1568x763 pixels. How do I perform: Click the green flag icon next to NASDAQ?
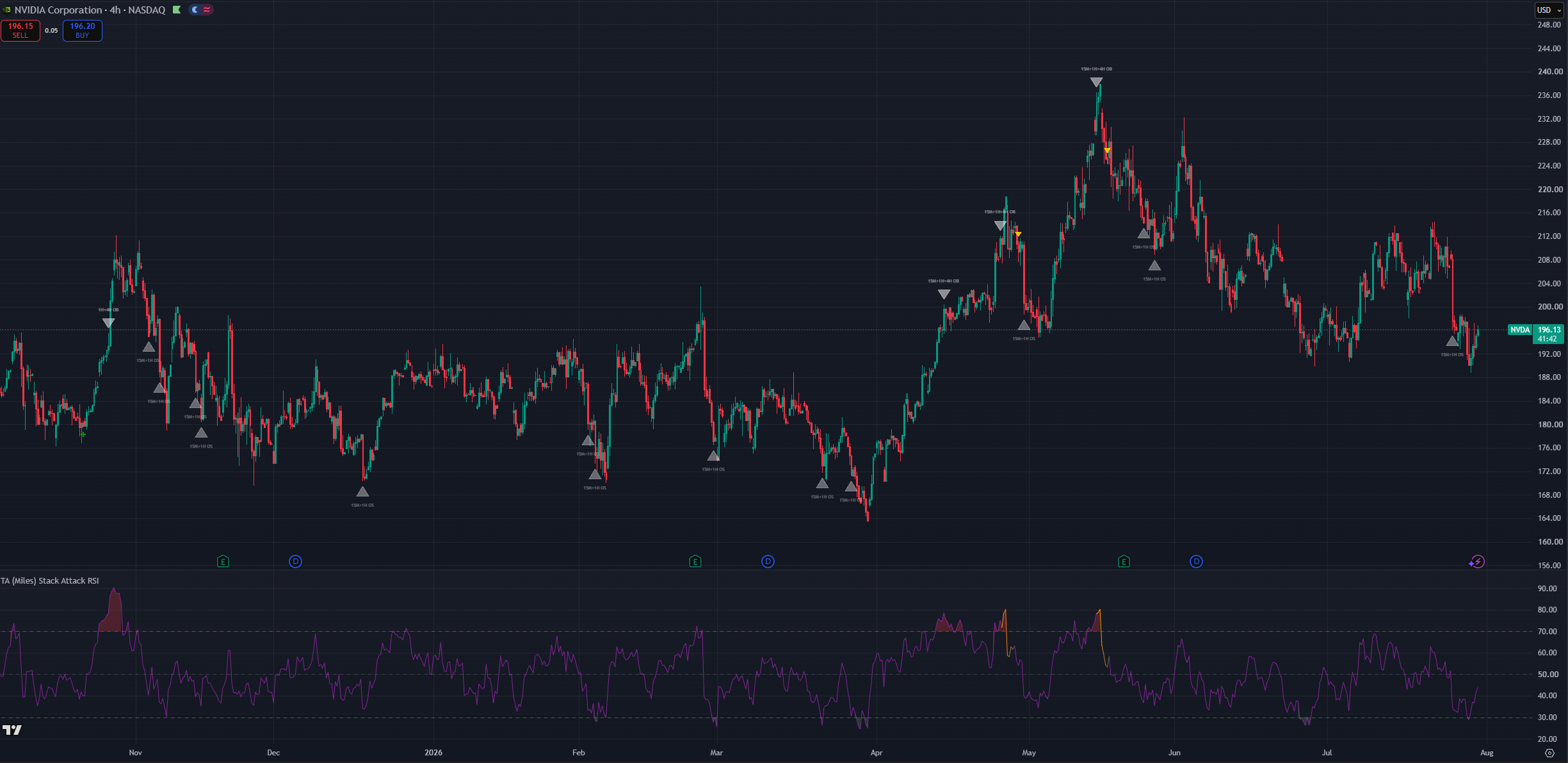177,10
